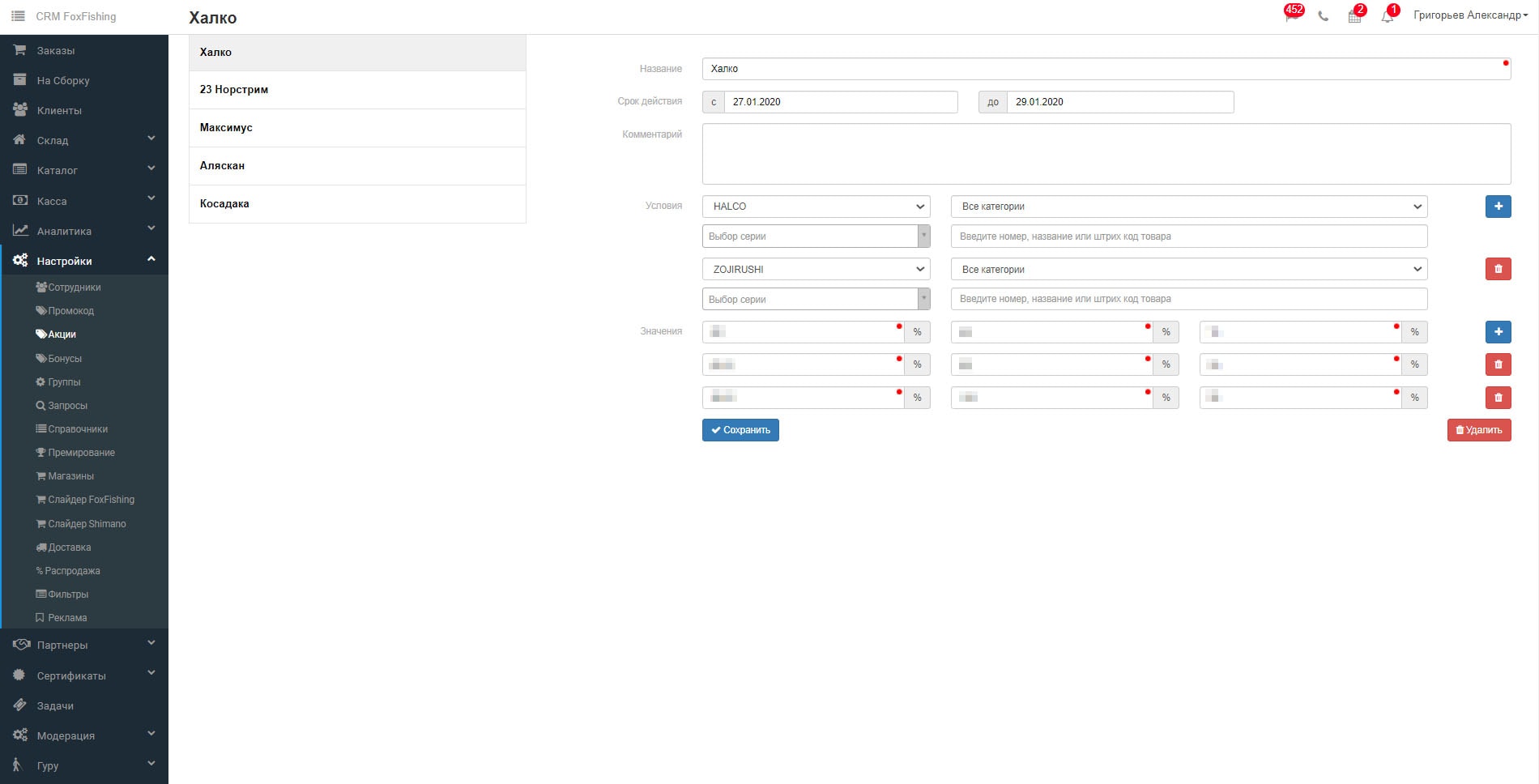
Task: Open Все категории dropdown in HALCO row
Action: [x=1188, y=207]
